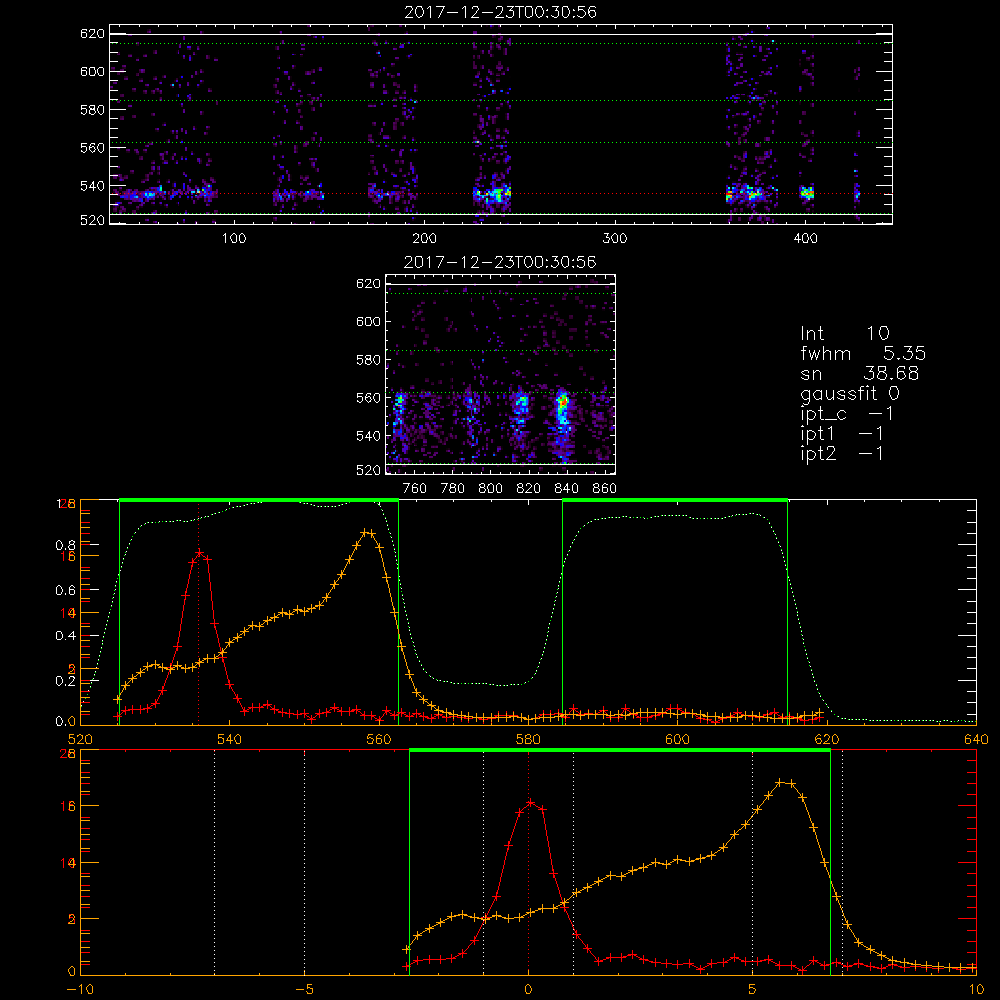Click the red curve peak near 536 in upper profile plot
Viewport: 1000px width, 1000px height.
pos(199,552)
